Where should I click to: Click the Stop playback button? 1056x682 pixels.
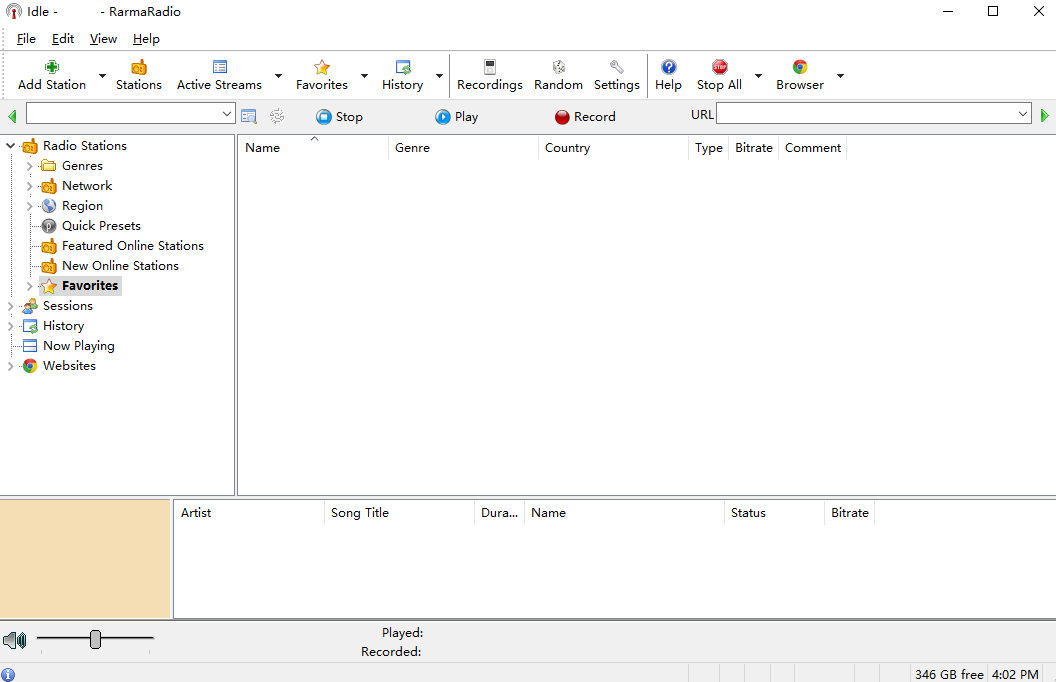coord(339,116)
